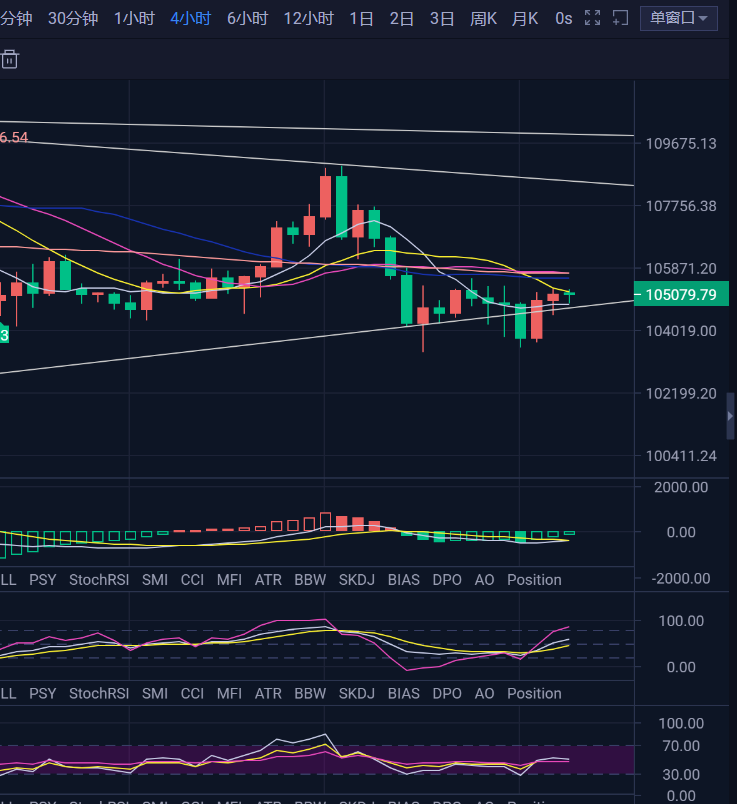Click price axis label 100411.24
737x804 pixels.
681,456
